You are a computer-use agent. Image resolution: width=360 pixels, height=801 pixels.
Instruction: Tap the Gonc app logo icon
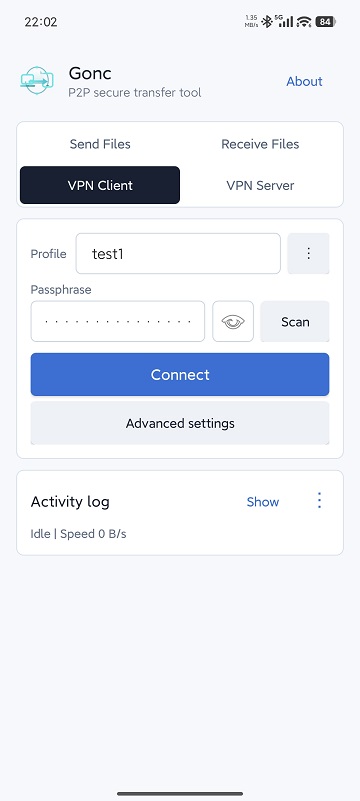coord(37,81)
